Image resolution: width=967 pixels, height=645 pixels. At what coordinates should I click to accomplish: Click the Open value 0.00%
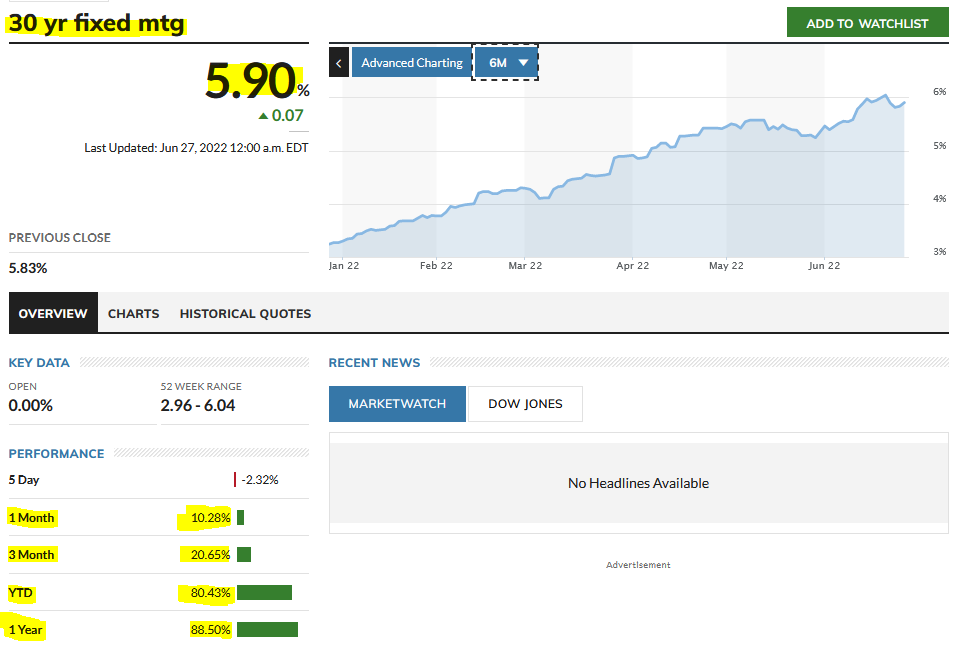pyautogui.click(x=31, y=406)
